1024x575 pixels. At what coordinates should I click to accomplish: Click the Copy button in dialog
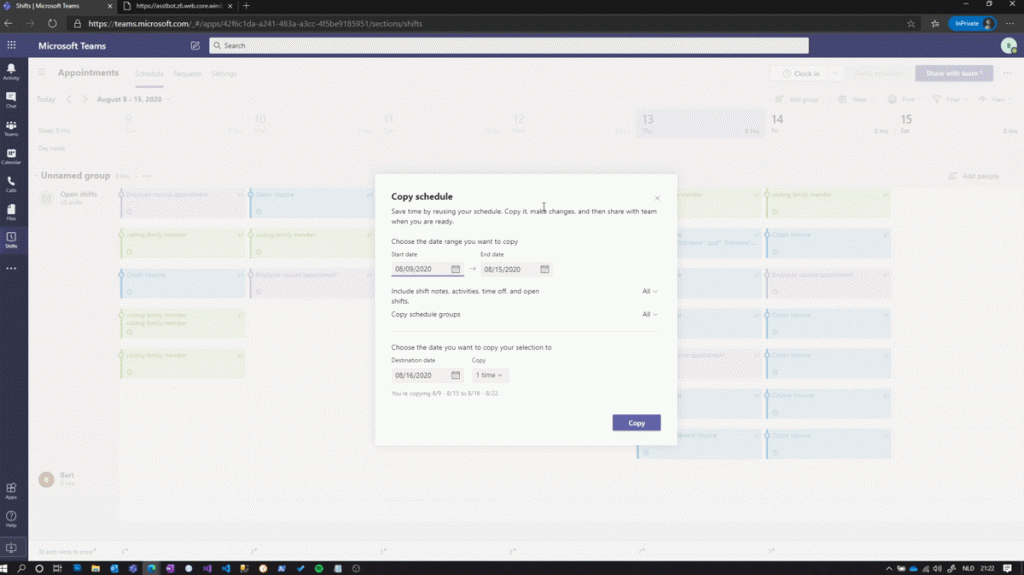click(636, 423)
